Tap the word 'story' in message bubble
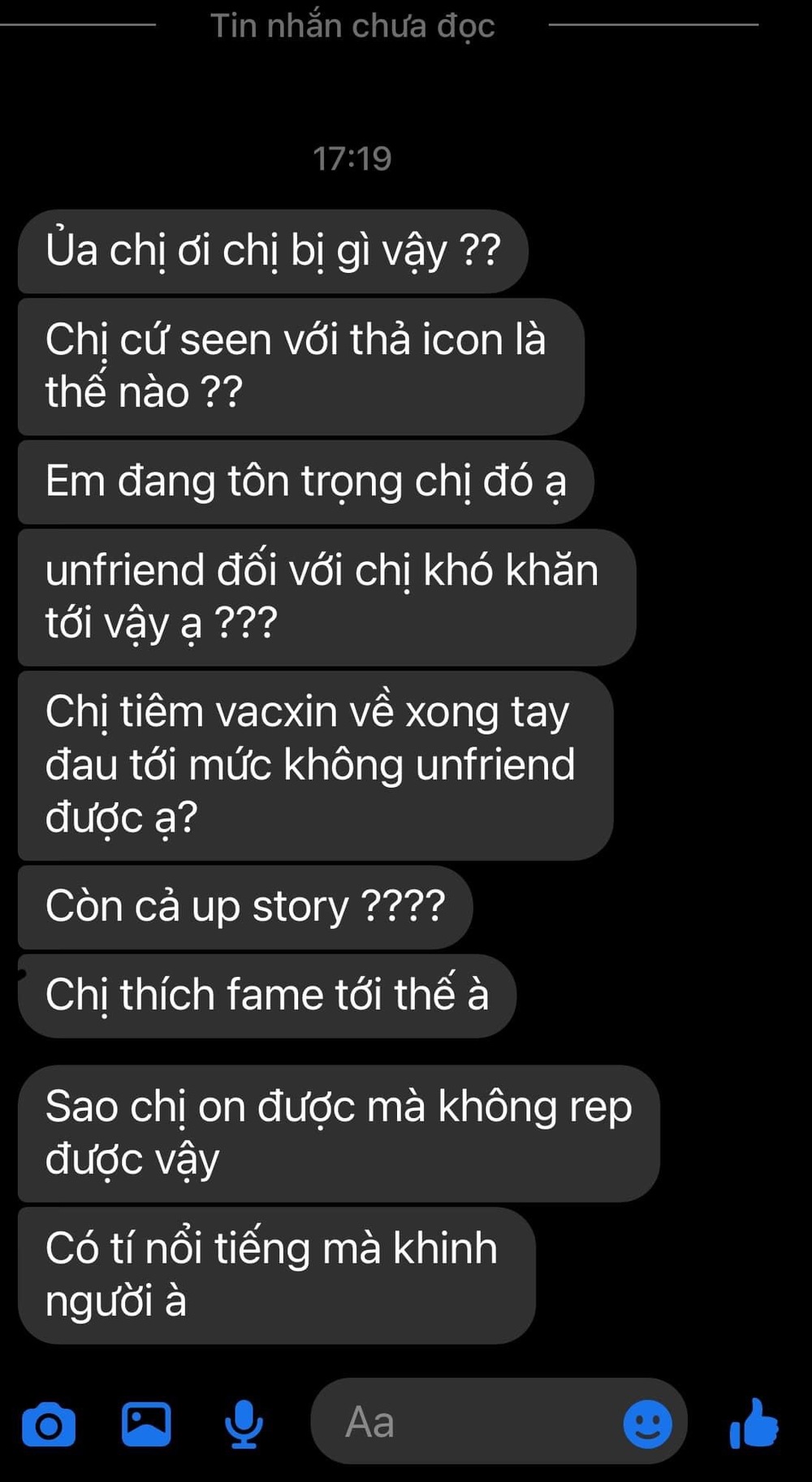This screenshot has height=1482, width=812. click(300, 908)
